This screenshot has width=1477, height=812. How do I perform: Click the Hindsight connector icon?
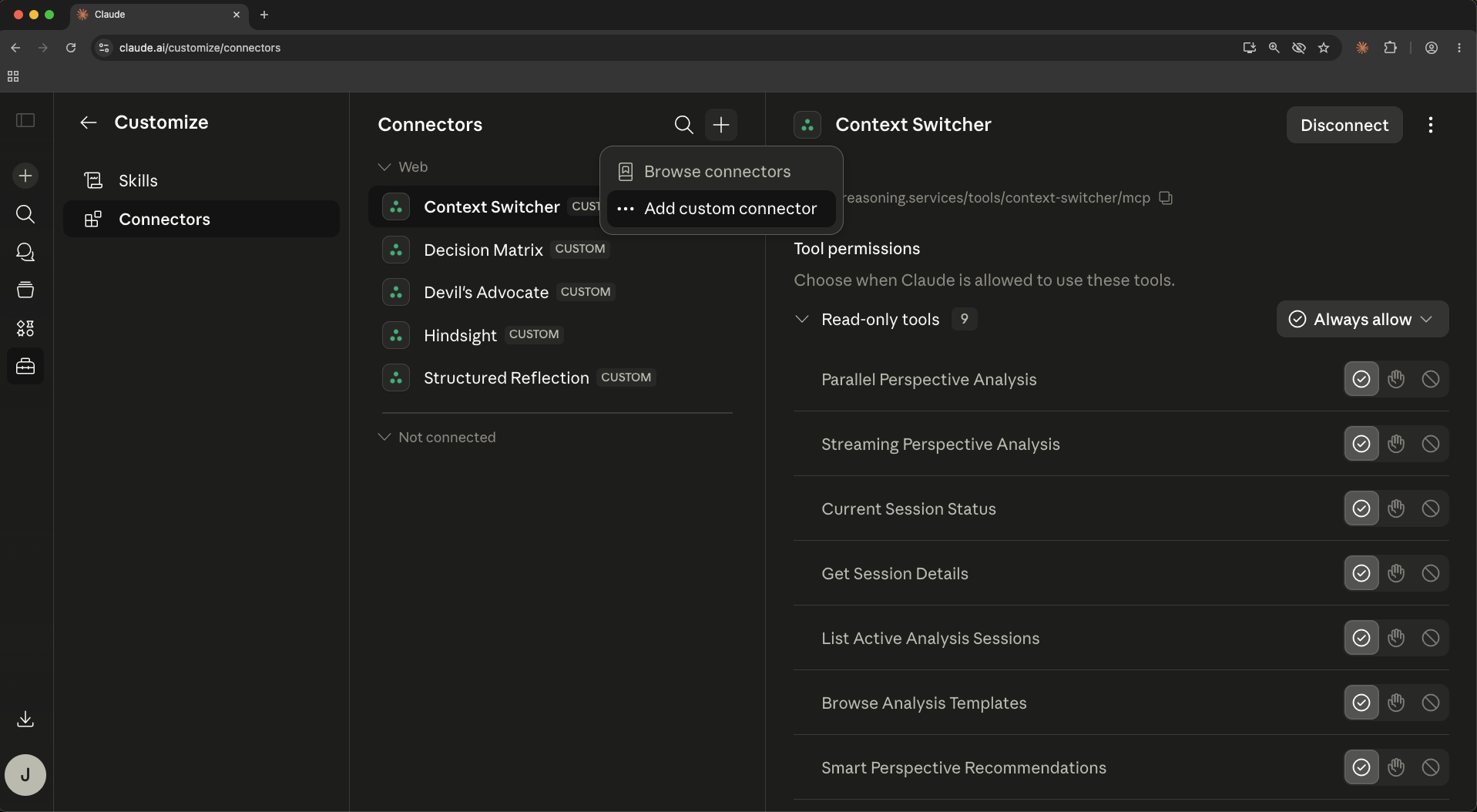pyautogui.click(x=396, y=335)
